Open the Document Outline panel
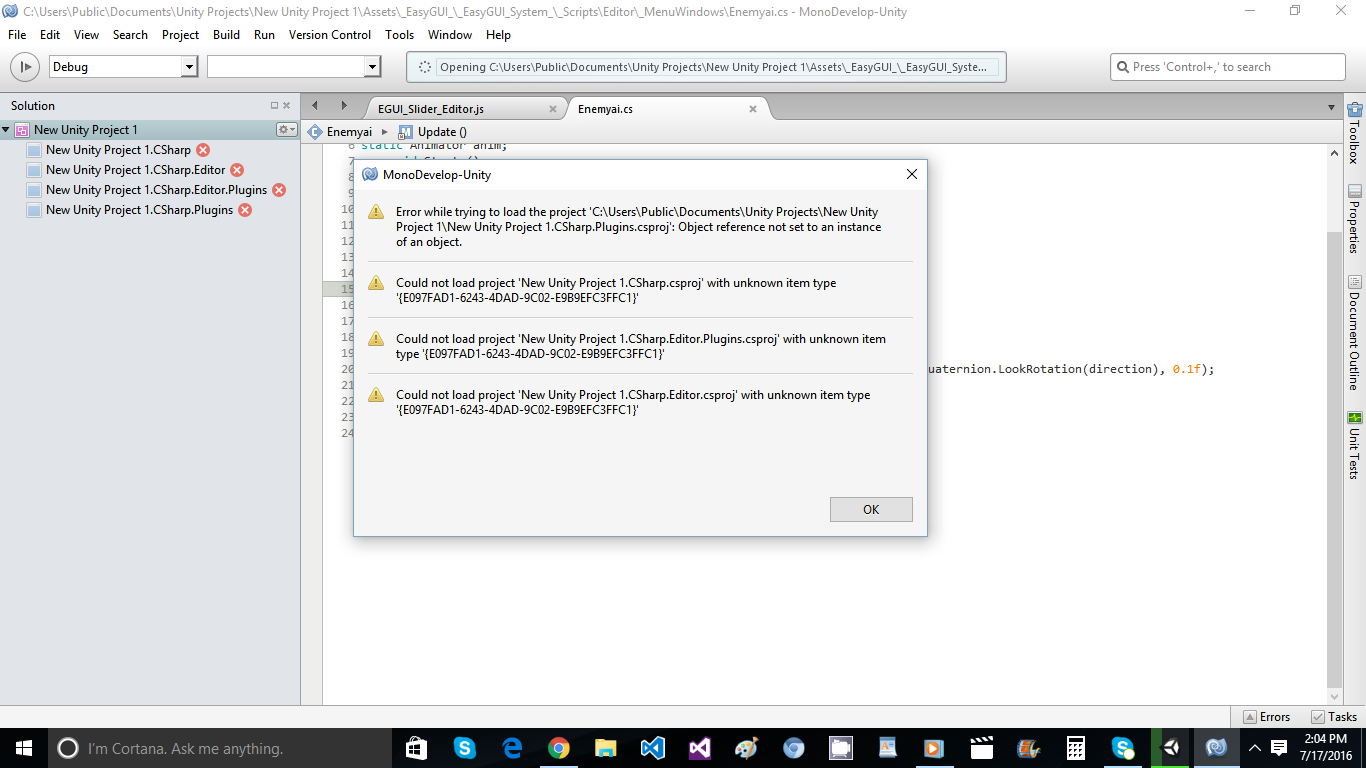The height and width of the screenshot is (768, 1366). [1355, 332]
